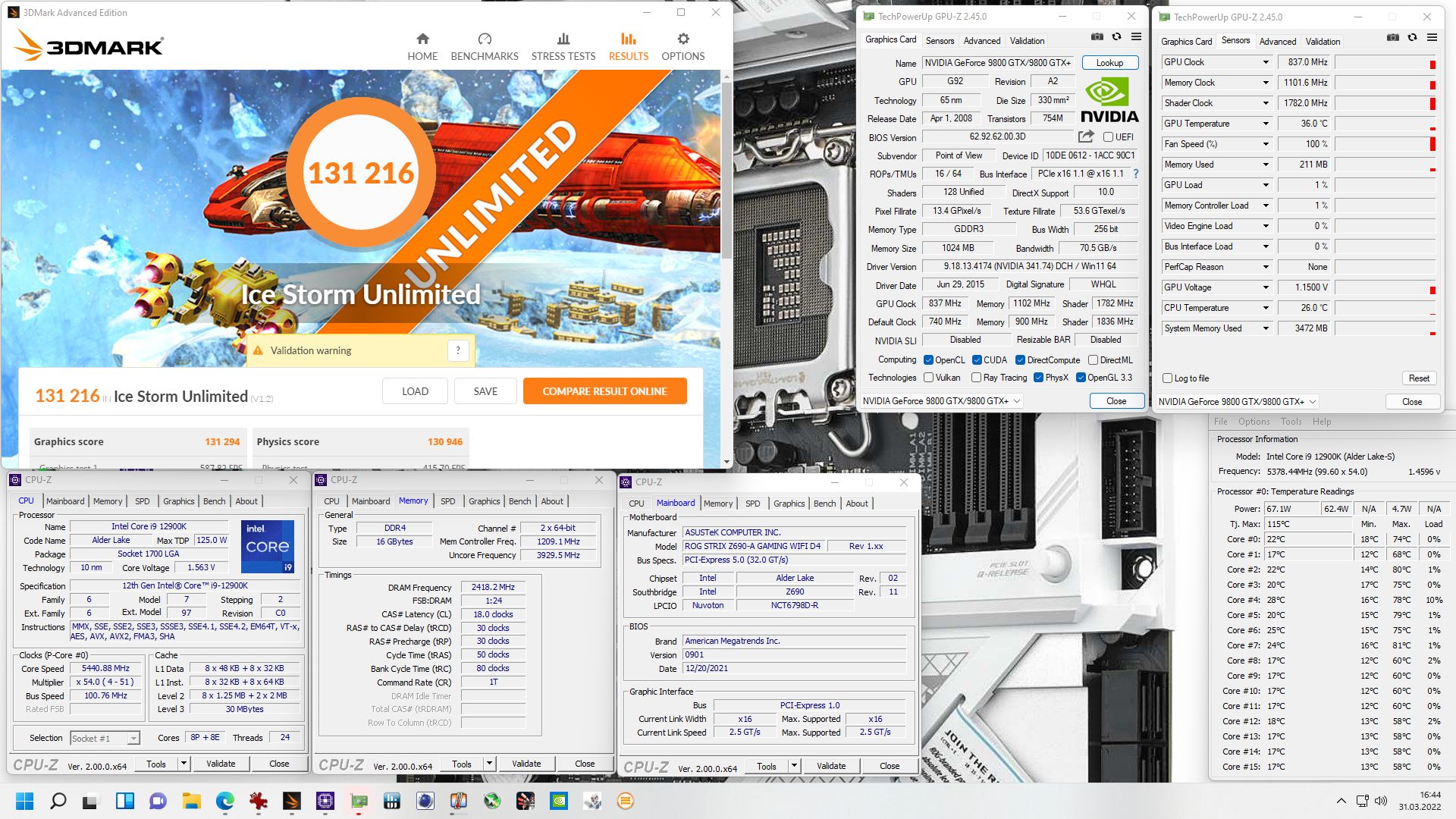Click the GPU Name field in GPU-Z

[998, 63]
